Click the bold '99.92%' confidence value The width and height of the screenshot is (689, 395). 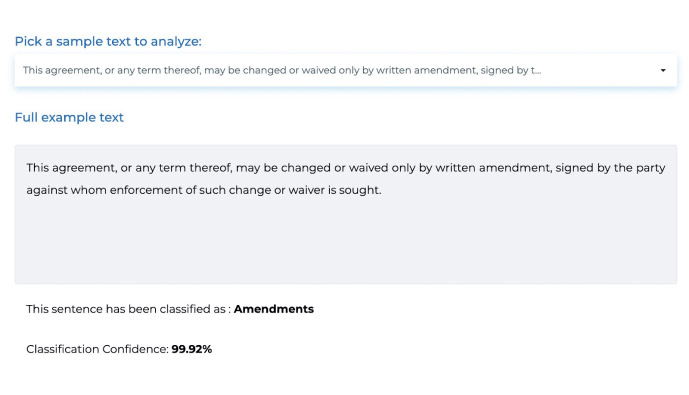tap(192, 349)
